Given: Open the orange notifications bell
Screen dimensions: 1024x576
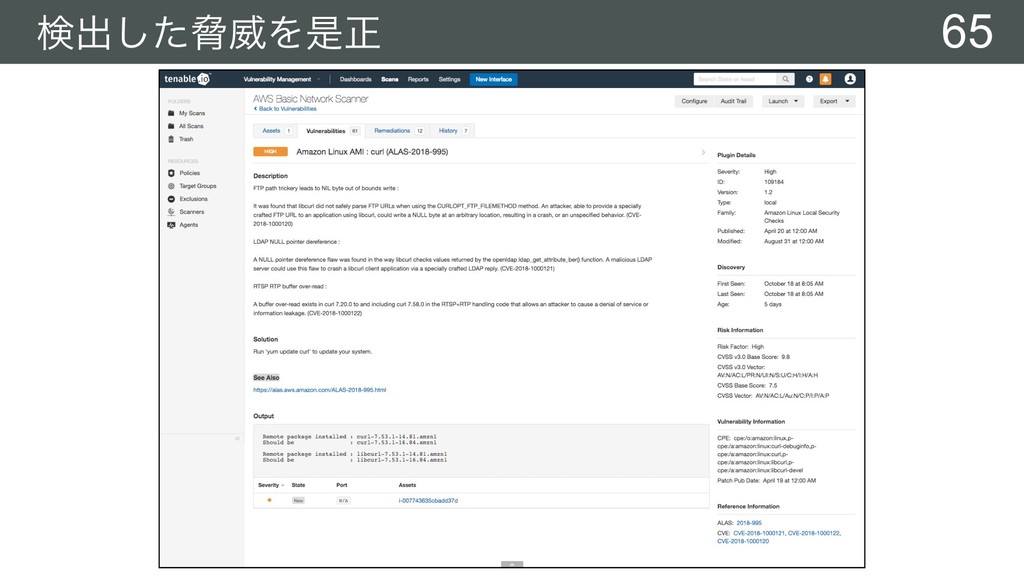Looking at the screenshot, I should click(x=825, y=79).
